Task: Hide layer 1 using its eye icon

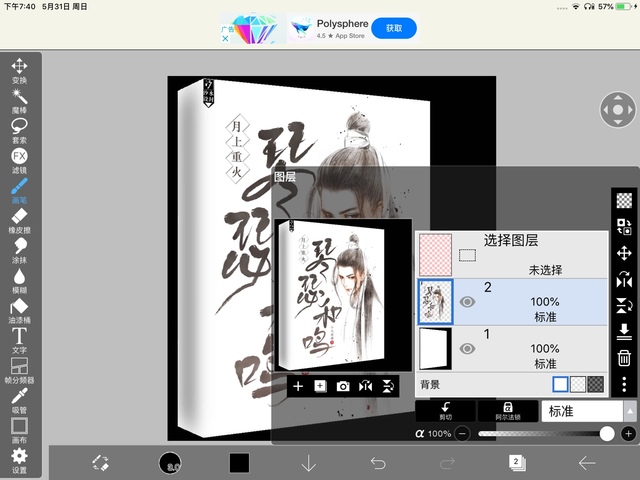Action: click(x=466, y=348)
